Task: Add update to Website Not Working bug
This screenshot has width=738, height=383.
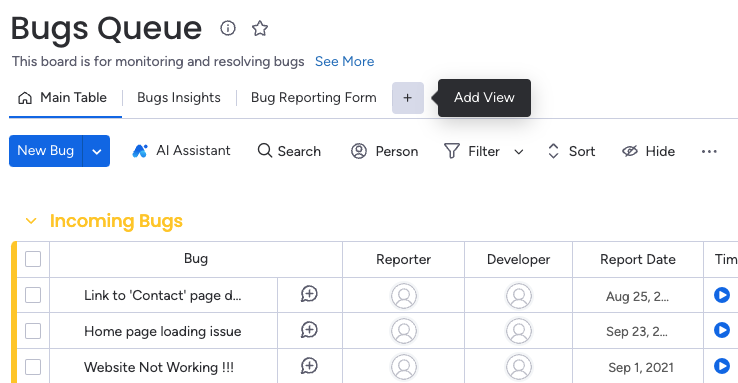Action: pyautogui.click(x=309, y=366)
